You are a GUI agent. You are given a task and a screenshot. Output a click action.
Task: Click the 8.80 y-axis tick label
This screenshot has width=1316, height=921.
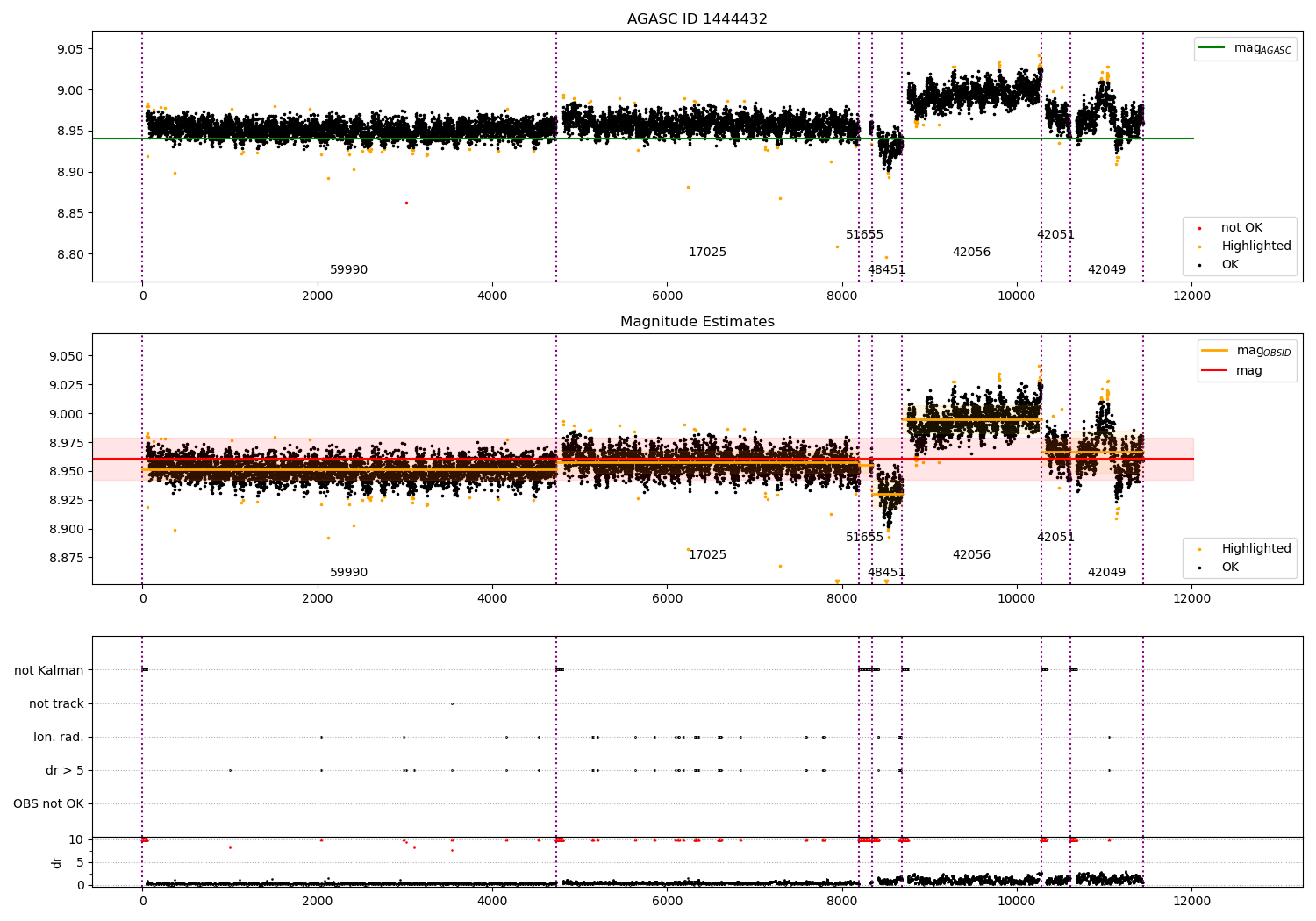click(x=71, y=255)
